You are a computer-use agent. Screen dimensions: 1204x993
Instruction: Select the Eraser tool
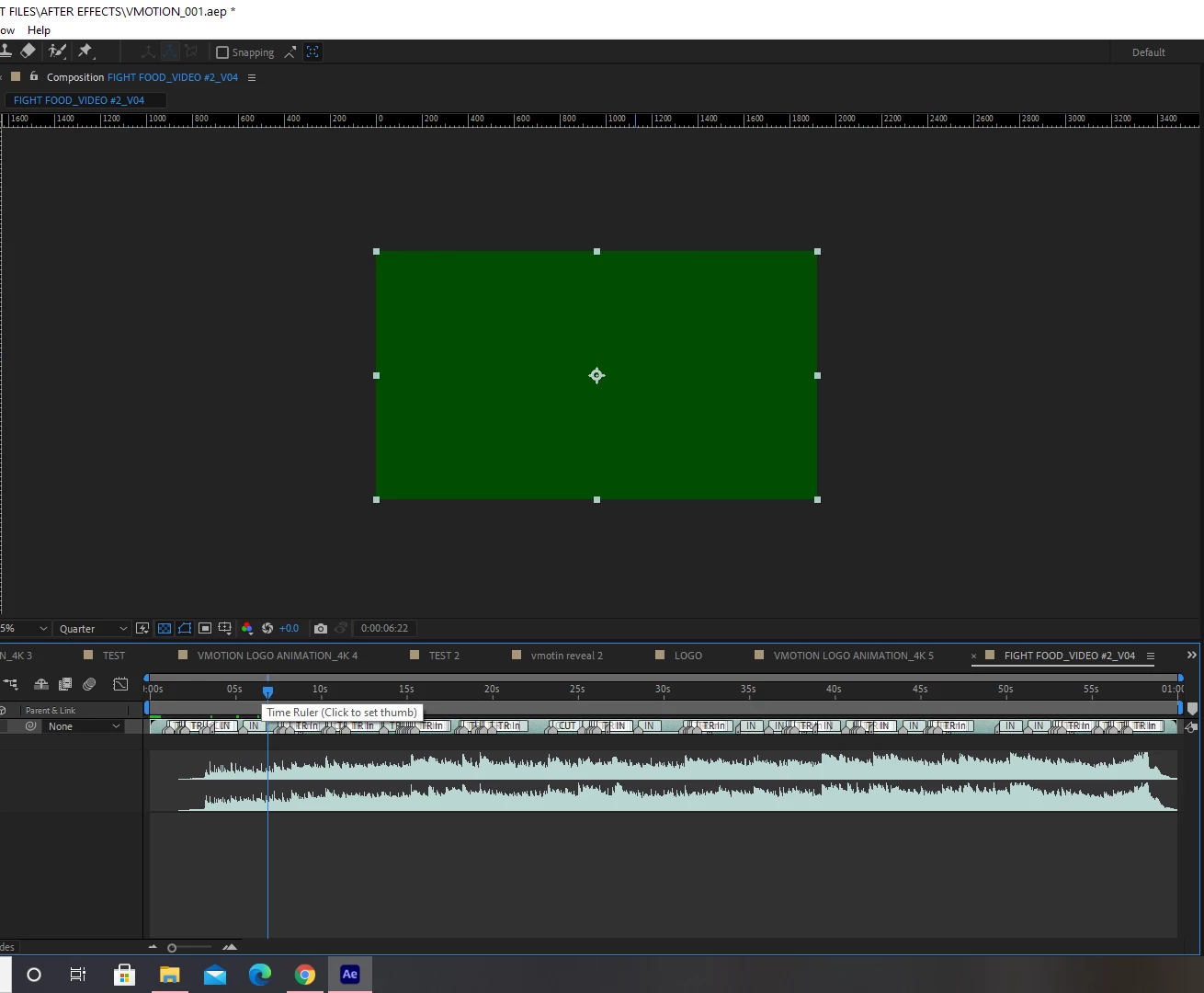pos(28,51)
